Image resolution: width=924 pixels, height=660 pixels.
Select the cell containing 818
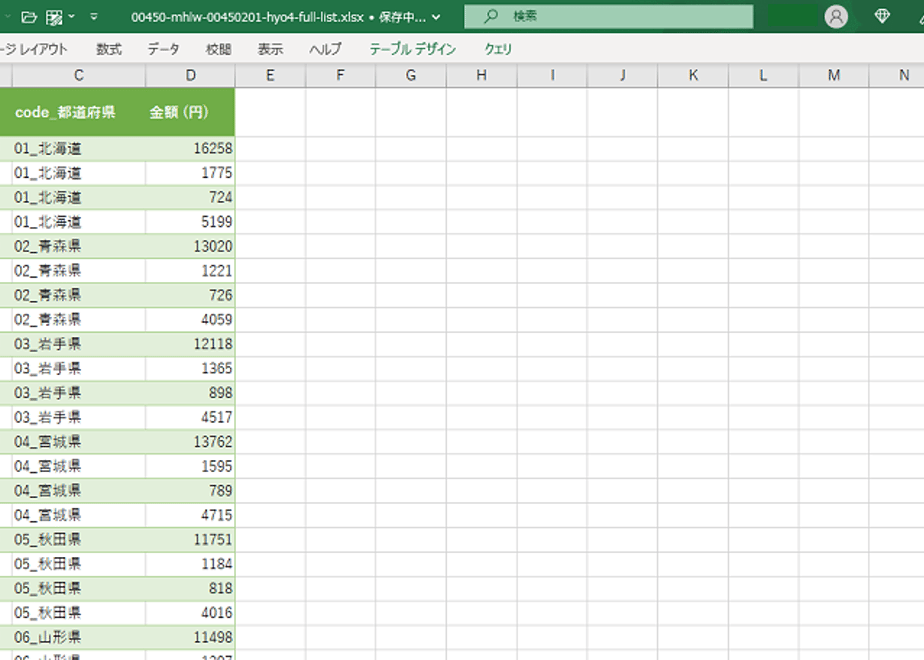[x=190, y=589]
